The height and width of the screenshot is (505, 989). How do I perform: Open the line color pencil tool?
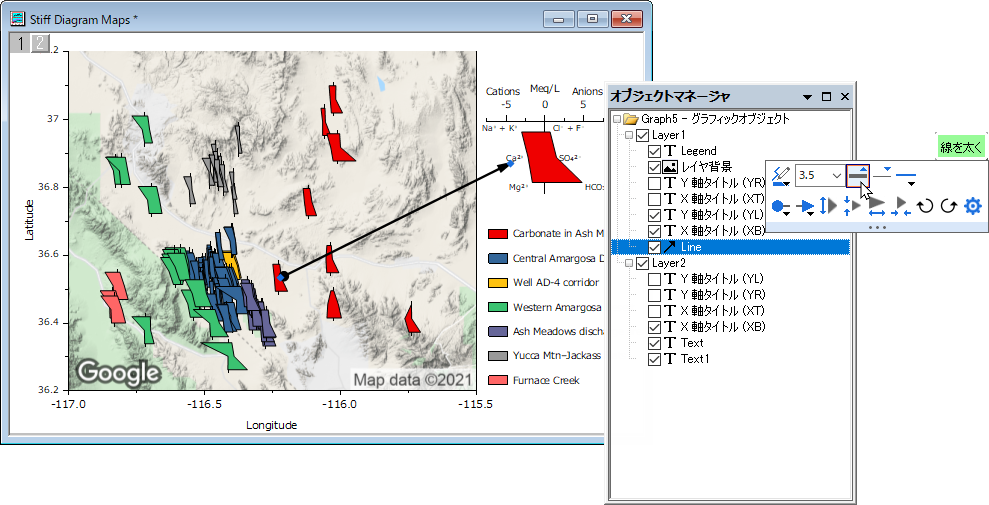781,176
